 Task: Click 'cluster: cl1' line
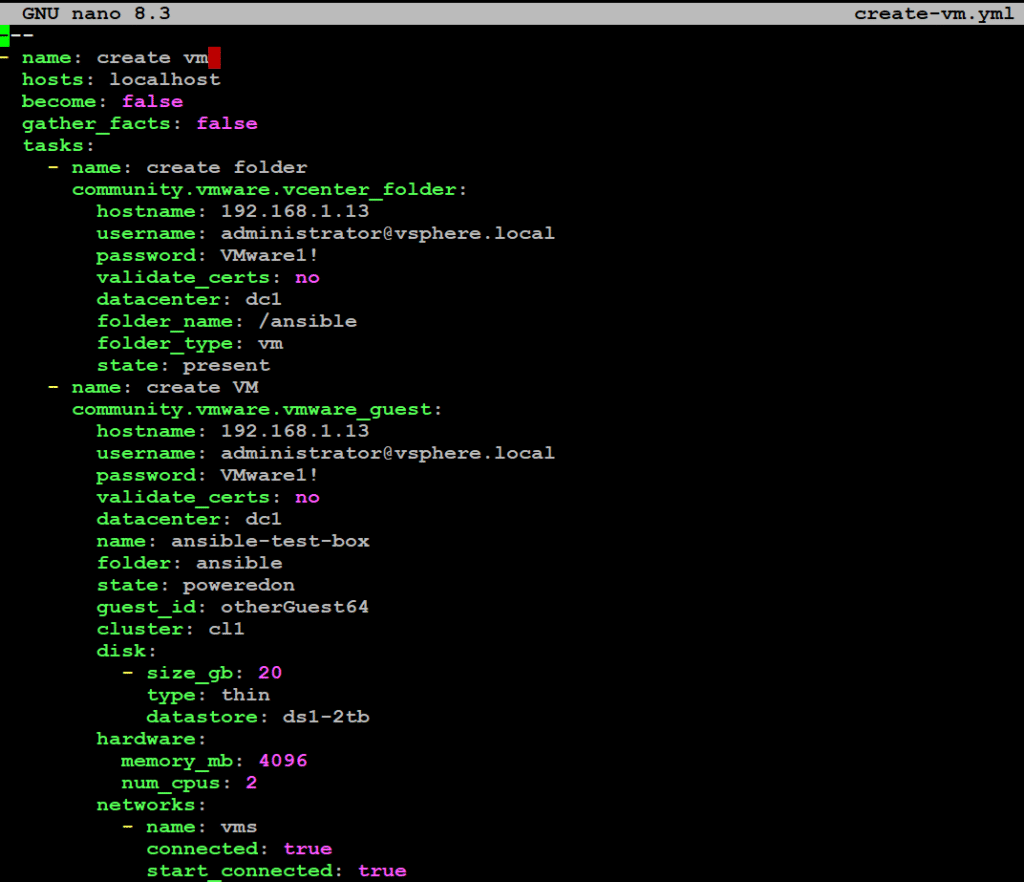170,629
